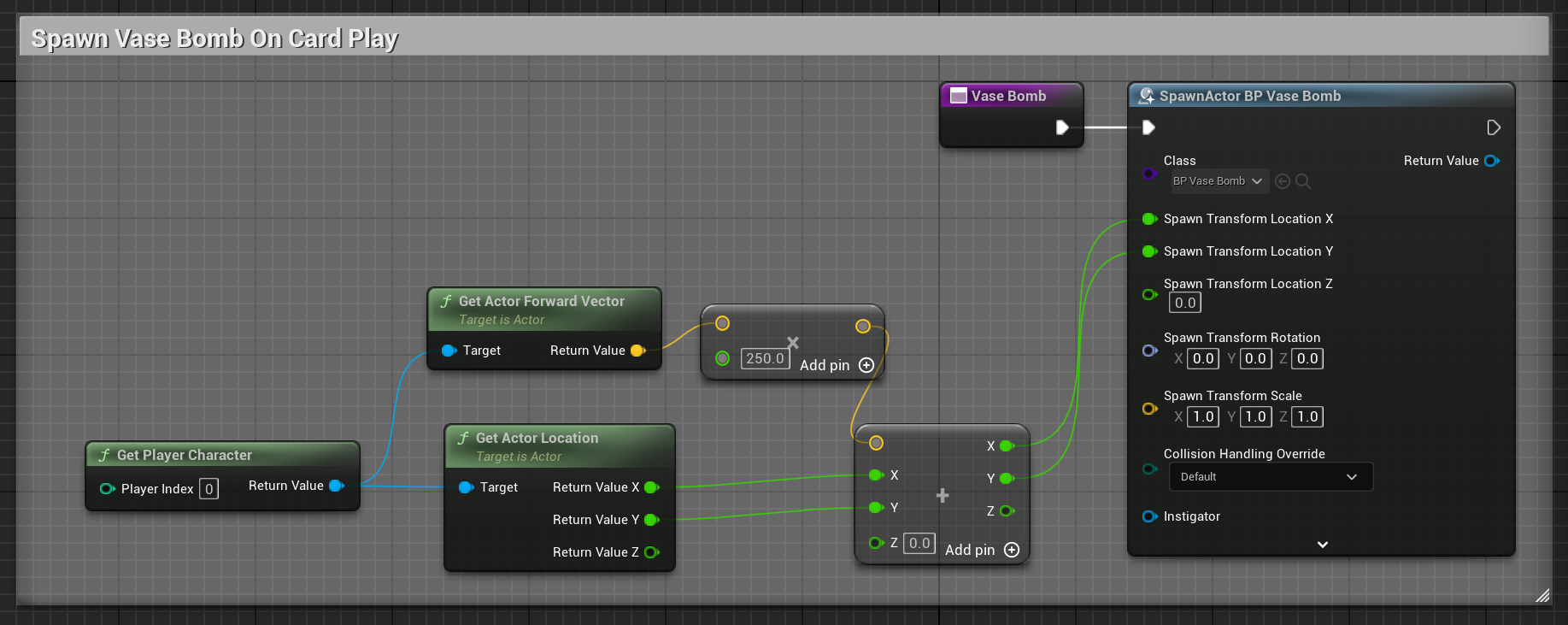The image size is (1568, 625).
Task: Edit the Spawn Transform Rotation X field
Action: (x=1203, y=359)
